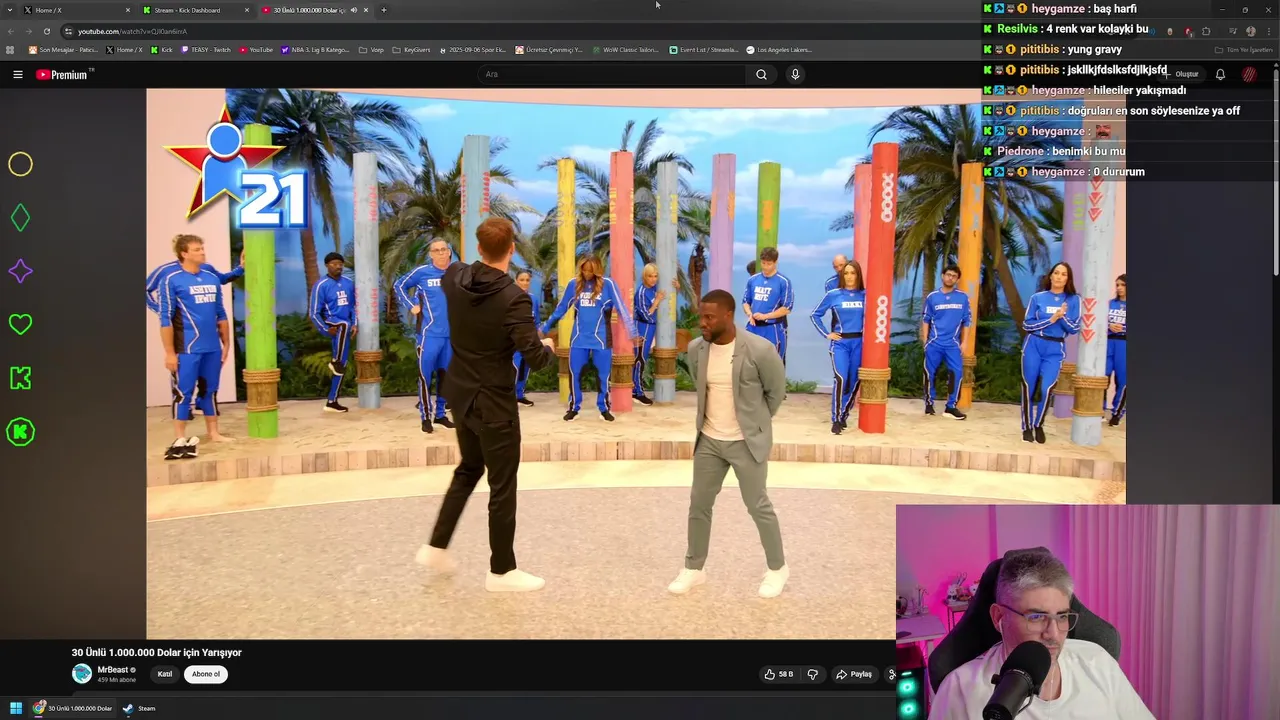Open the Kick bookmark

click(162, 50)
